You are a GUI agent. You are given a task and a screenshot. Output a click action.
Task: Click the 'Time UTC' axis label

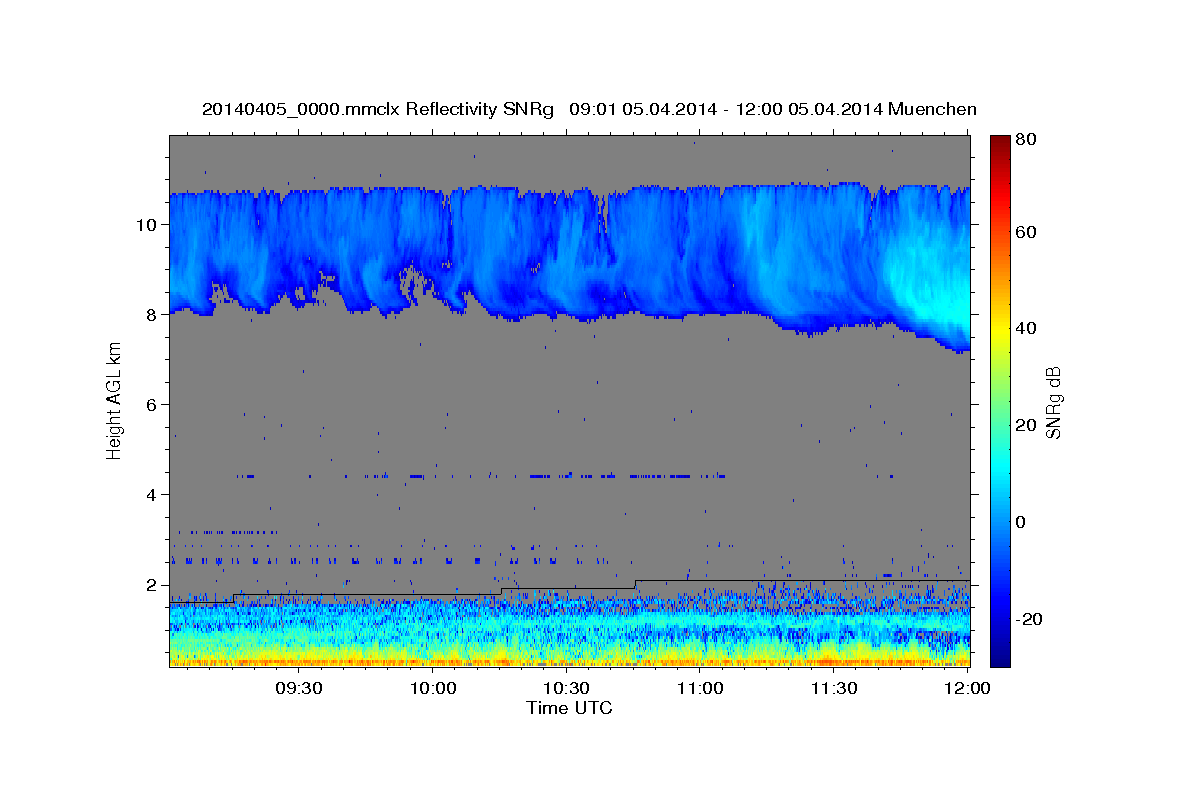coord(569,708)
